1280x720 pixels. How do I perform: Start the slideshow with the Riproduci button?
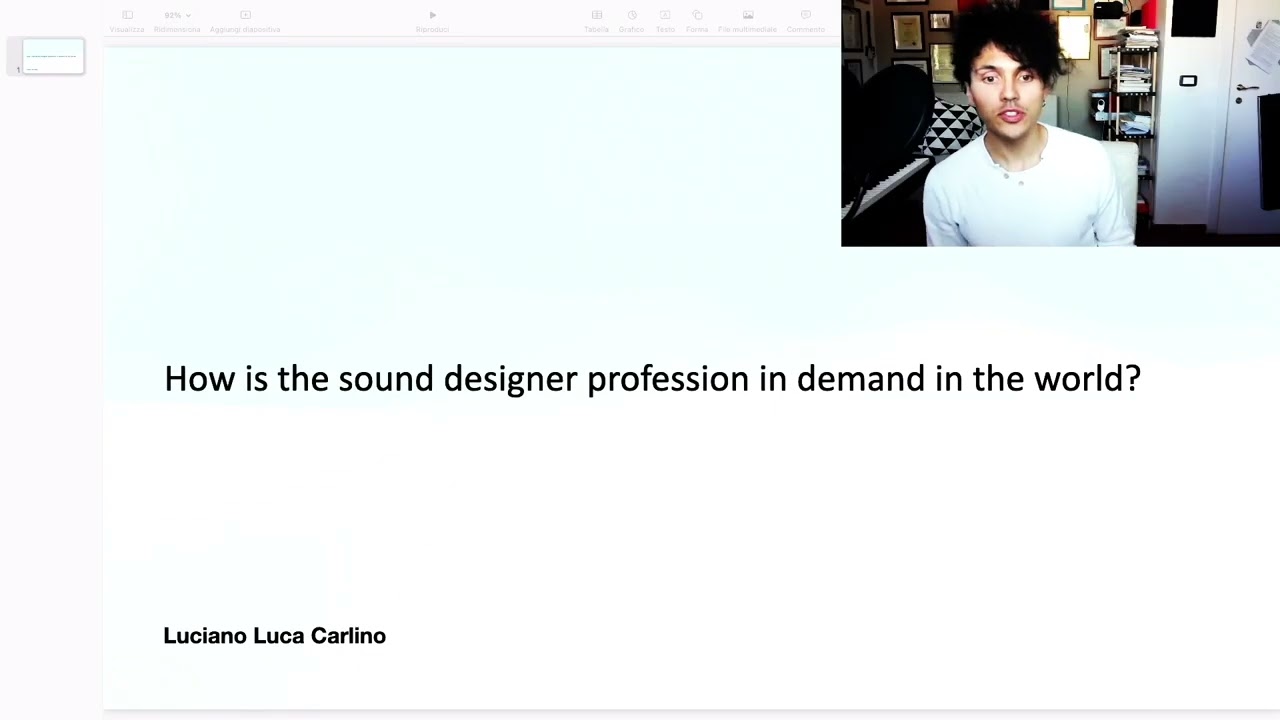point(432,21)
